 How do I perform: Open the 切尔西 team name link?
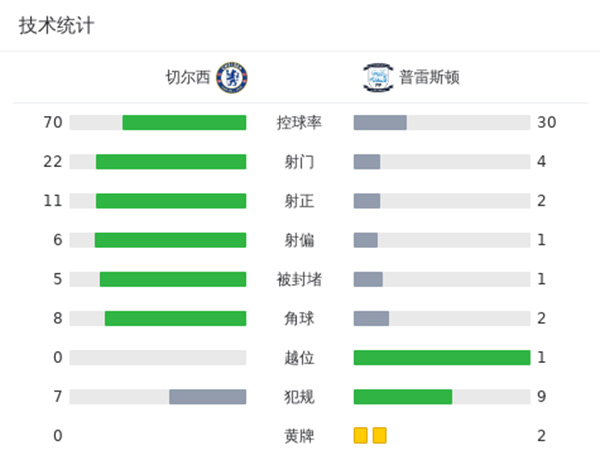[188, 77]
